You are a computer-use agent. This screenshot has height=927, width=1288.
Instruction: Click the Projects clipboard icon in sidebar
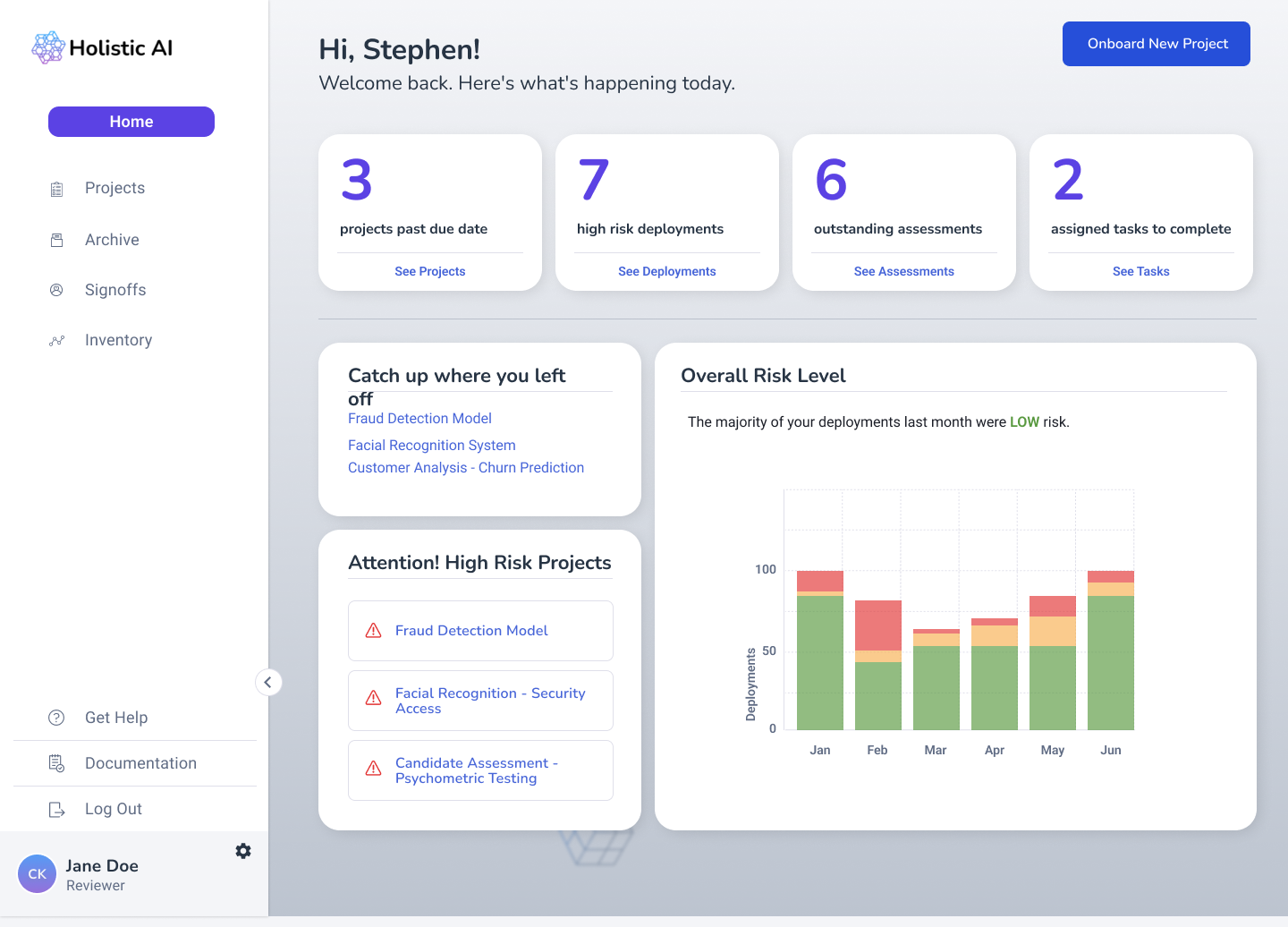pyautogui.click(x=56, y=189)
